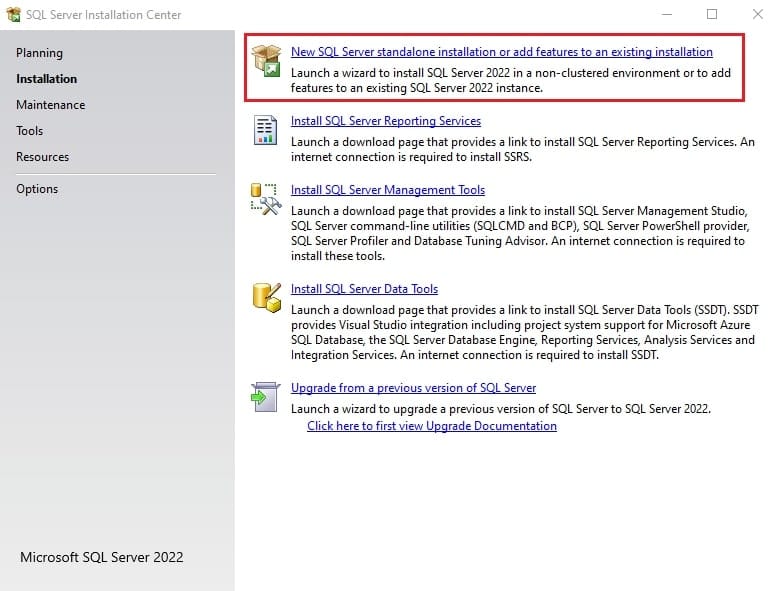This screenshot has width=781, height=591.
Task: Open the Tools section
Action: coord(29,130)
